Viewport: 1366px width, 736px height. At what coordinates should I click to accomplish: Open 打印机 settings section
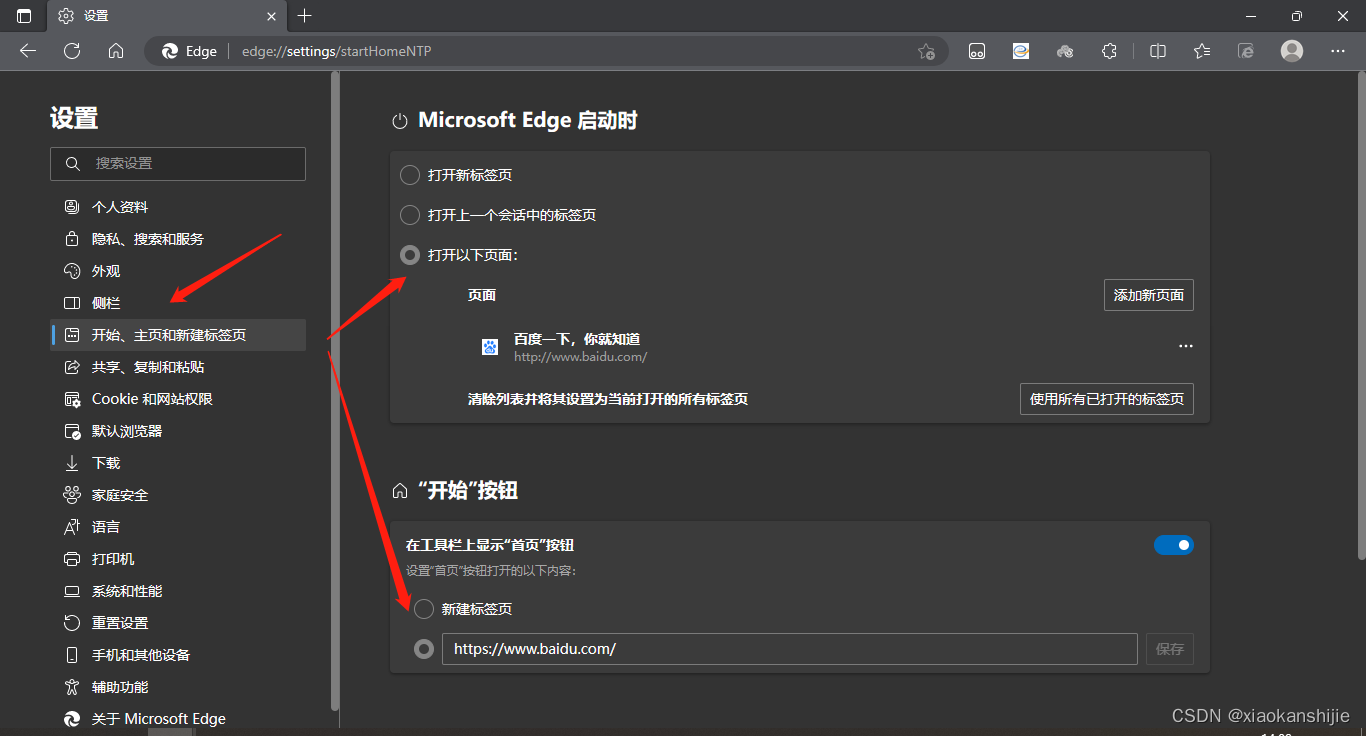178,559
